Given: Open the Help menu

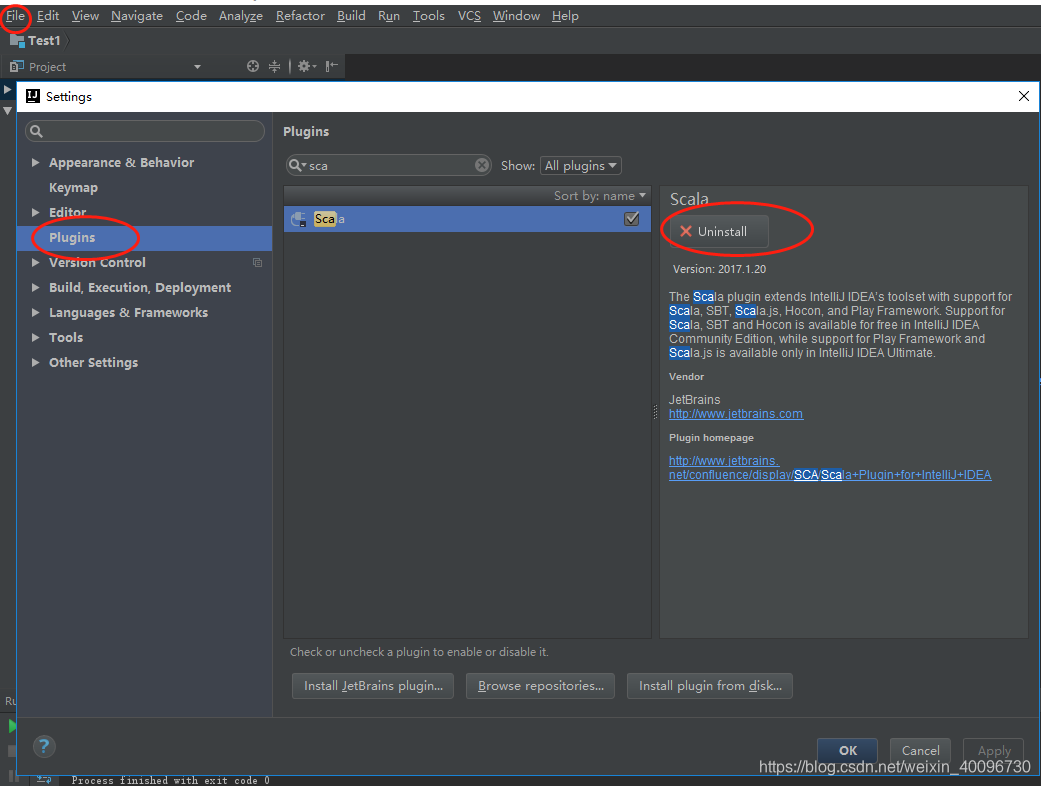Looking at the screenshot, I should [x=565, y=16].
